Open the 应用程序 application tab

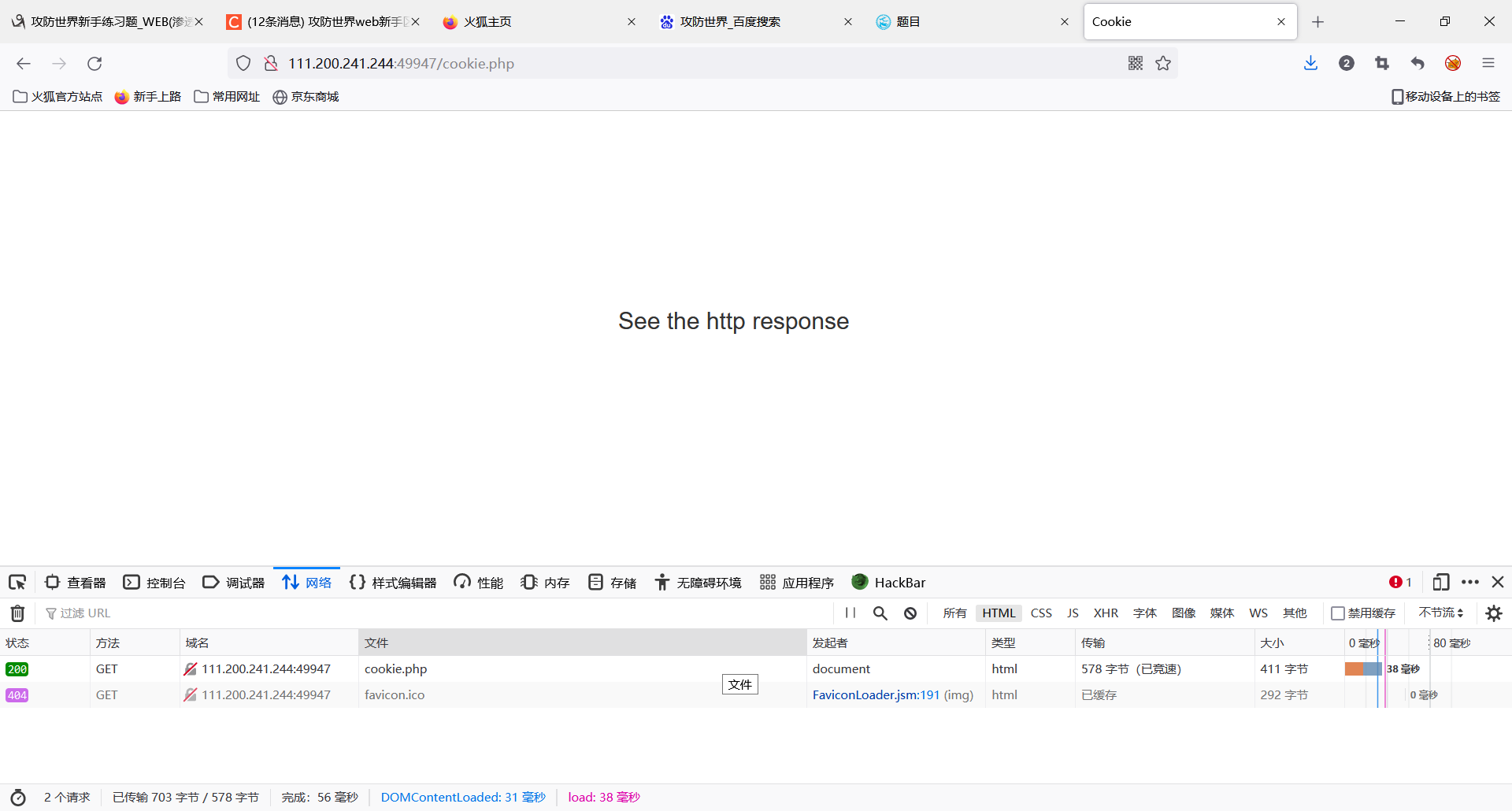pos(797,582)
